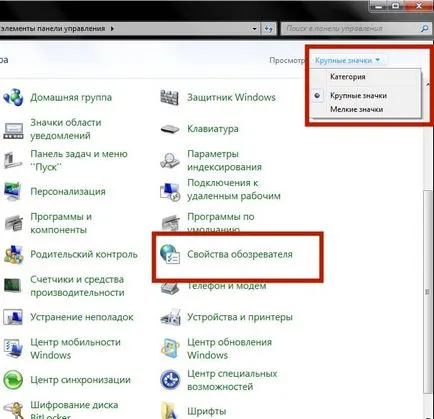
Task: Open the Ease of Access Center icon
Action: tap(170, 380)
